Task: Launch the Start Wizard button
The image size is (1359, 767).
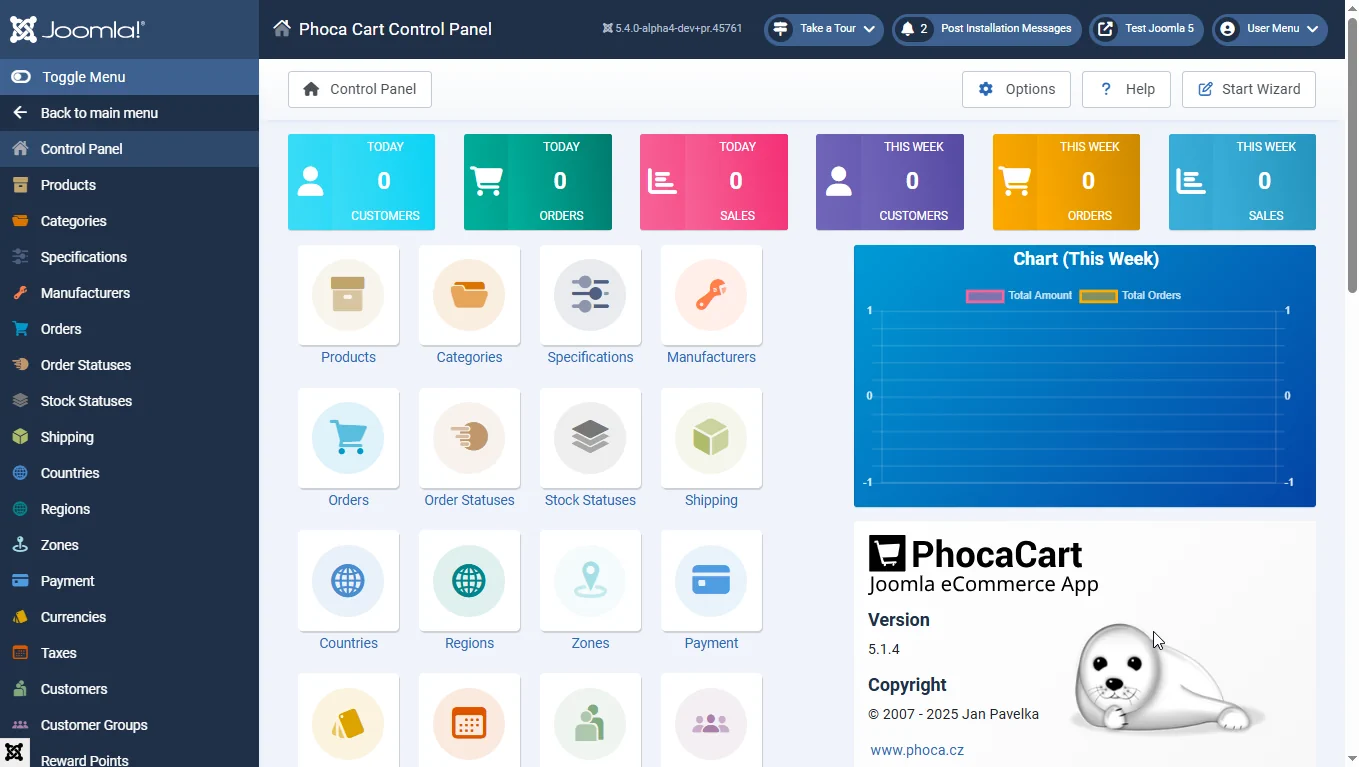Action: (1249, 89)
